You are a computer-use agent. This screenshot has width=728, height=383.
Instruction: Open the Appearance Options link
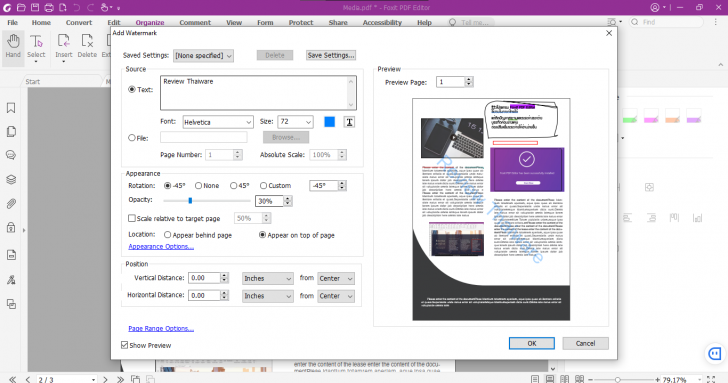pyautogui.click(x=161, y=247)
